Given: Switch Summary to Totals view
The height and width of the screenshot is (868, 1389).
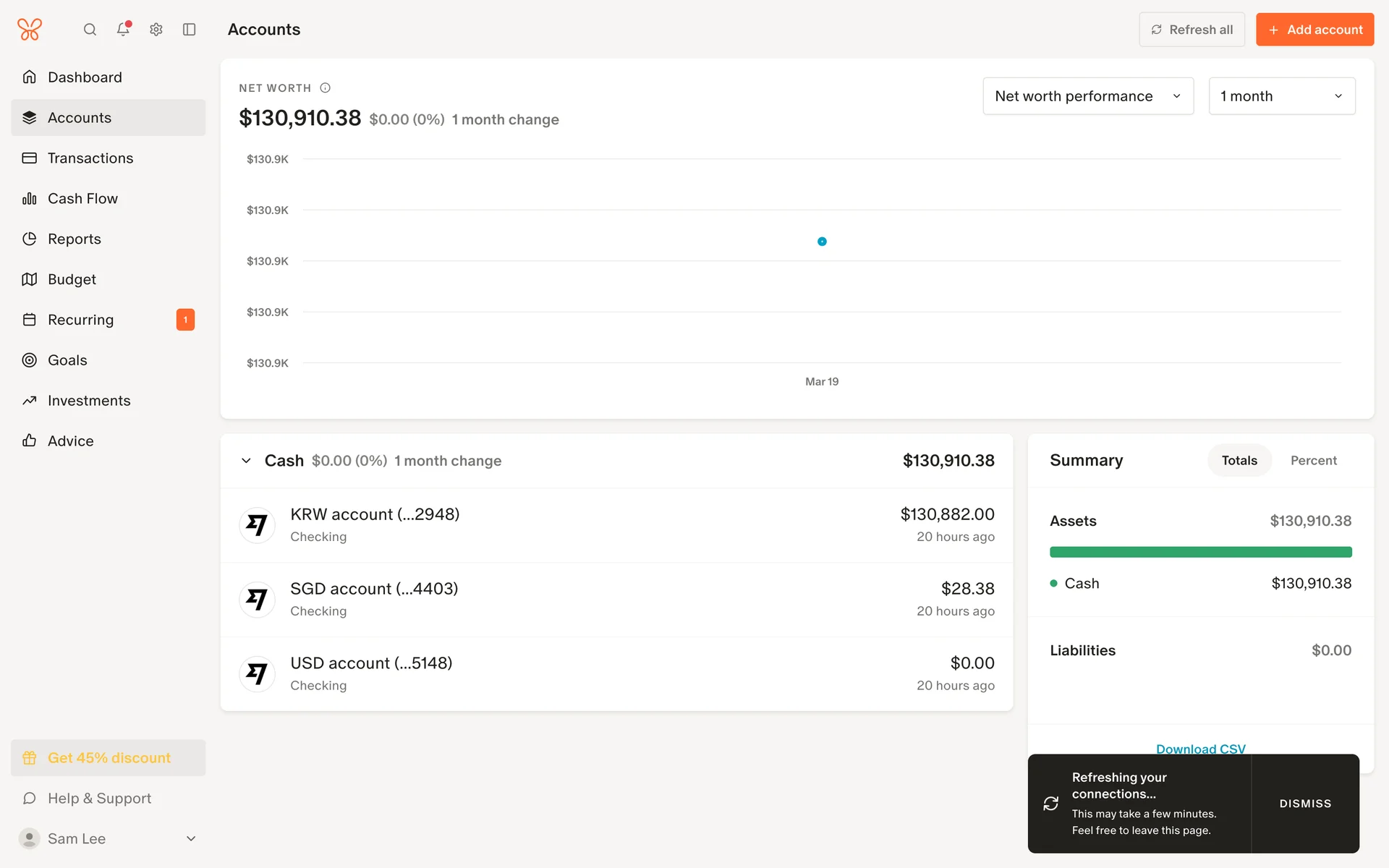Looking at the screenshot, I should pyautogui.click(x=1239, y=461).
